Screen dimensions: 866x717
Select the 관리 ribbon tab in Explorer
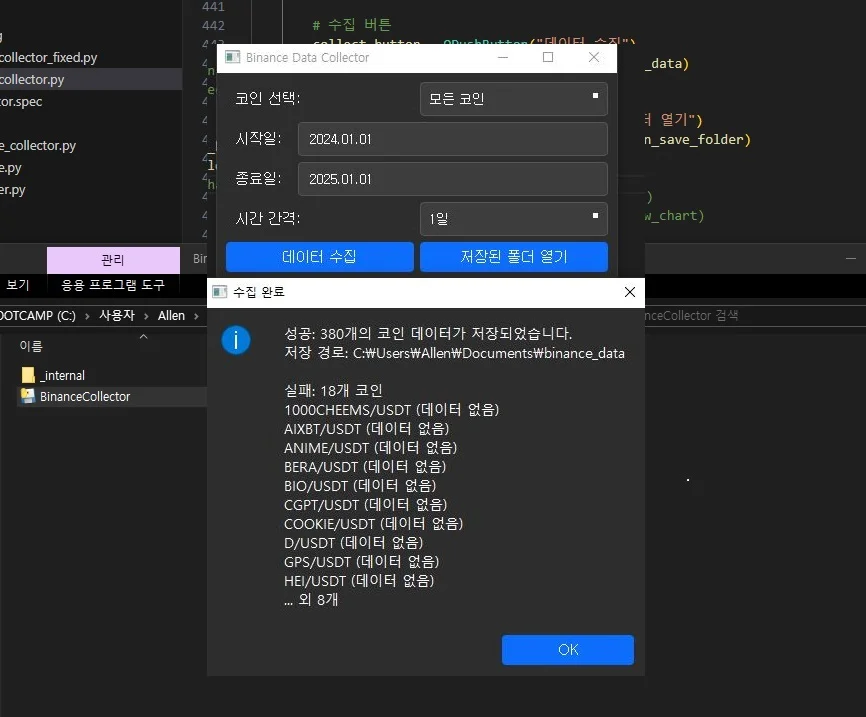click(x=113, y=260)
